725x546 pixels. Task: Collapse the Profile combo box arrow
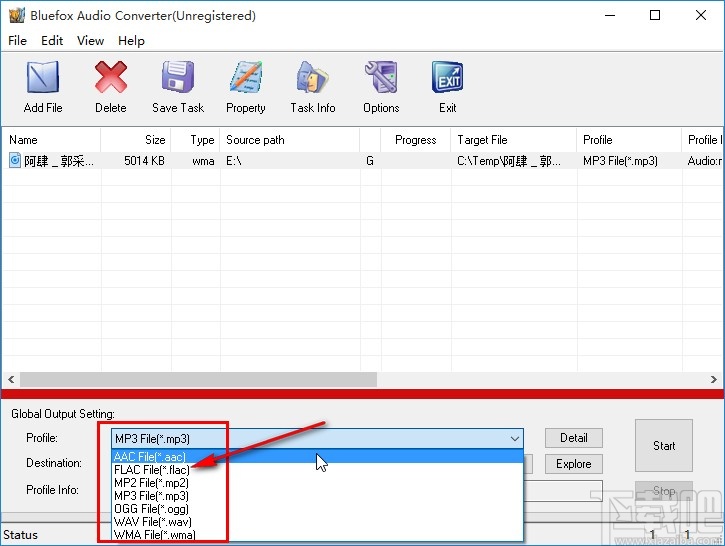pos(515,438)
